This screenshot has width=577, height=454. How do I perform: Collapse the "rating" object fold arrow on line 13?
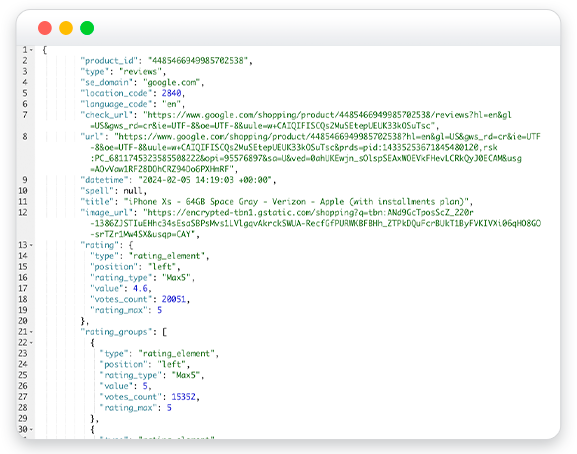coord(32,245)
